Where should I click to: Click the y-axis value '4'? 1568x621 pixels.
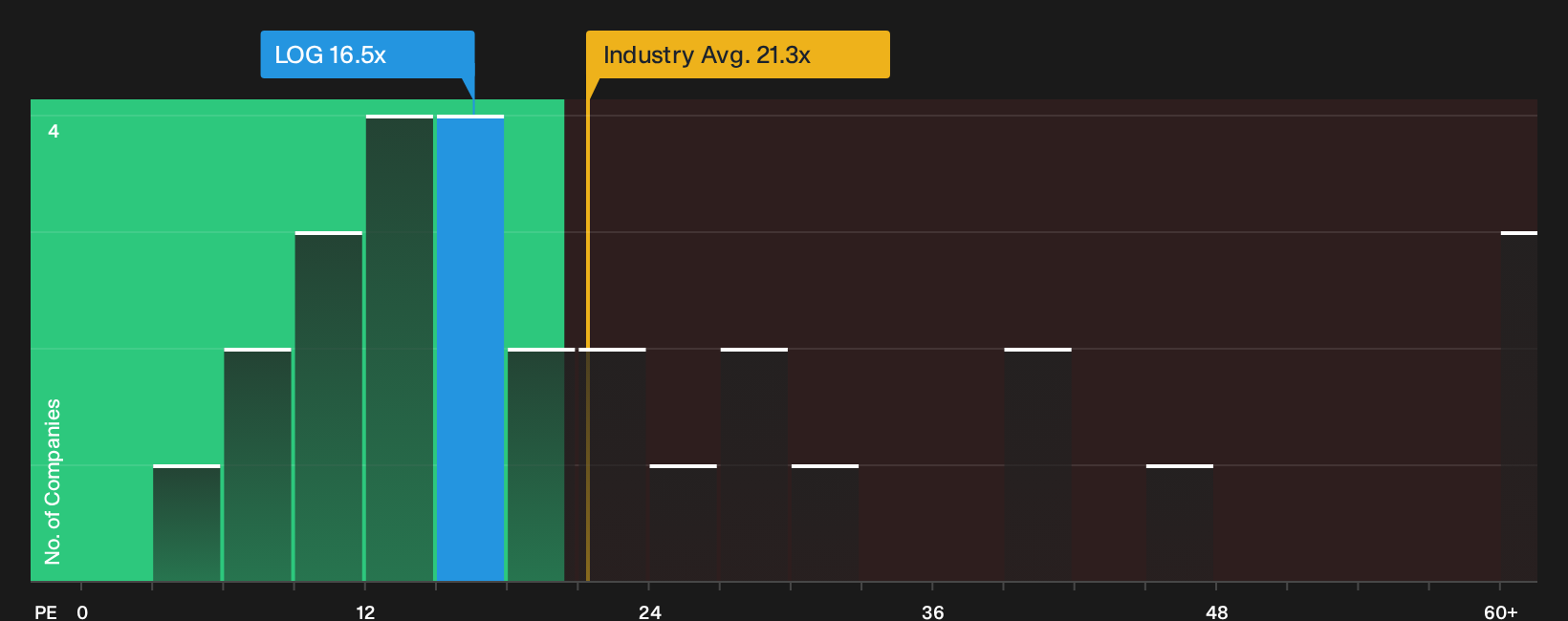[54, 131]
